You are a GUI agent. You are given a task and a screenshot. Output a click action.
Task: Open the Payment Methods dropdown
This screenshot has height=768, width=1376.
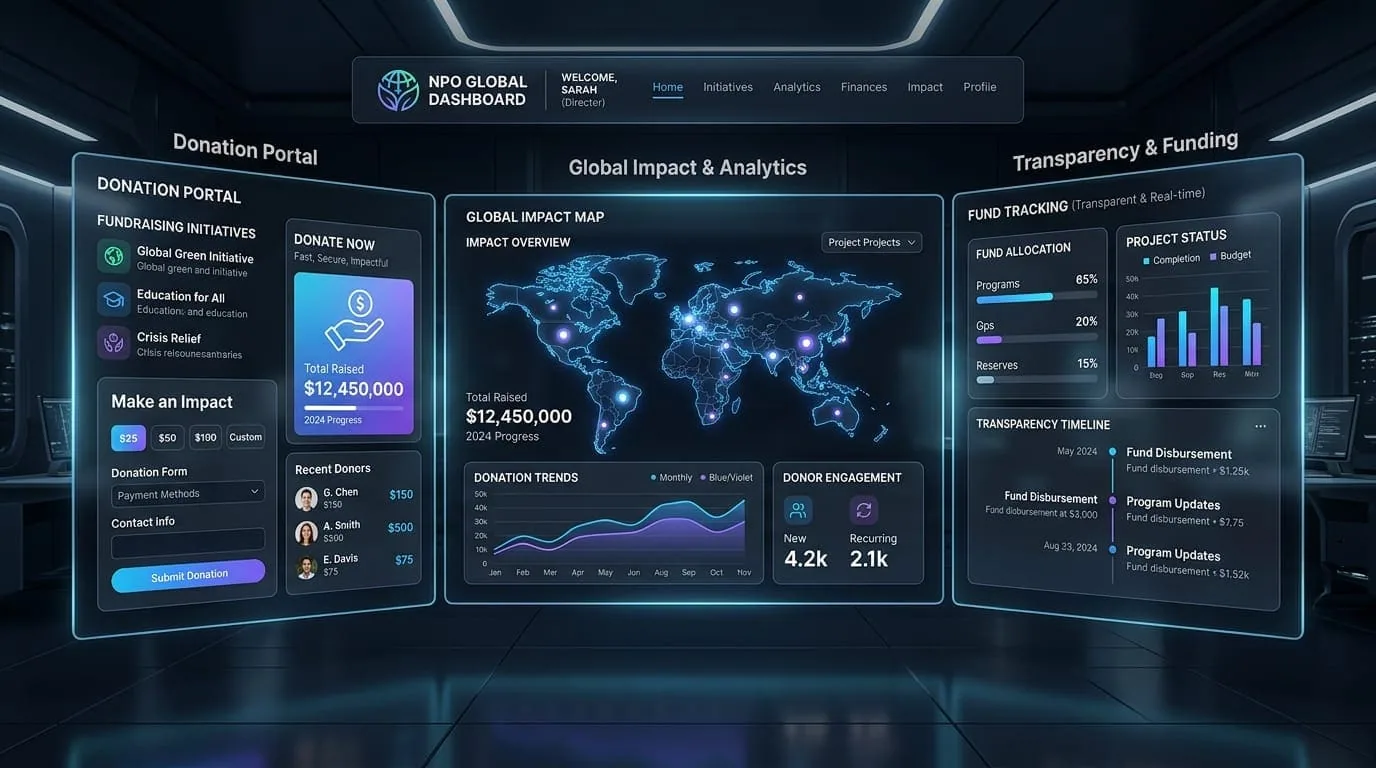click(188, 493)
